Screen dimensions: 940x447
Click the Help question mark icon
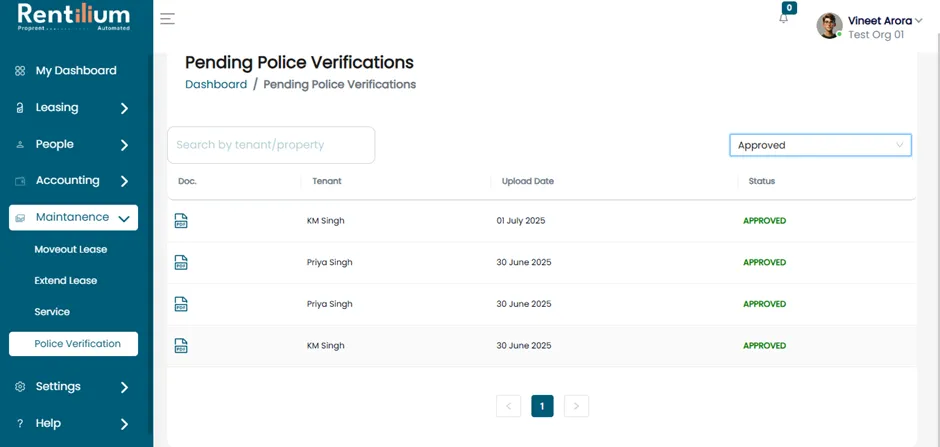click(x=20, y=424)
